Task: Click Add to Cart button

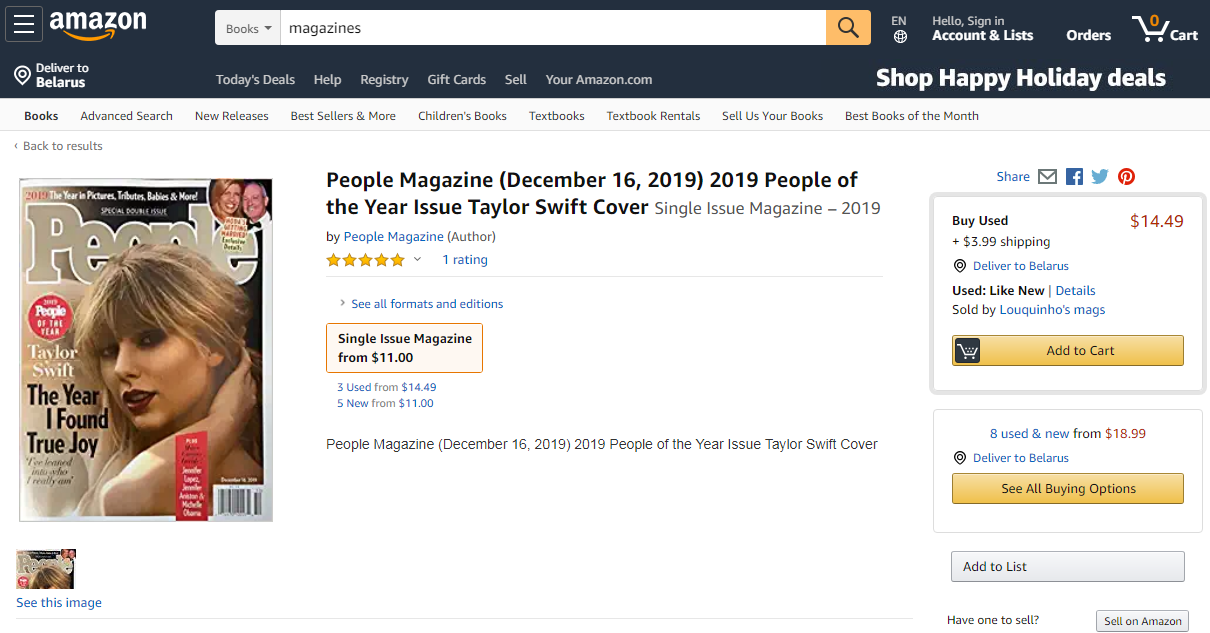Action: click(x=1067, y=351)
